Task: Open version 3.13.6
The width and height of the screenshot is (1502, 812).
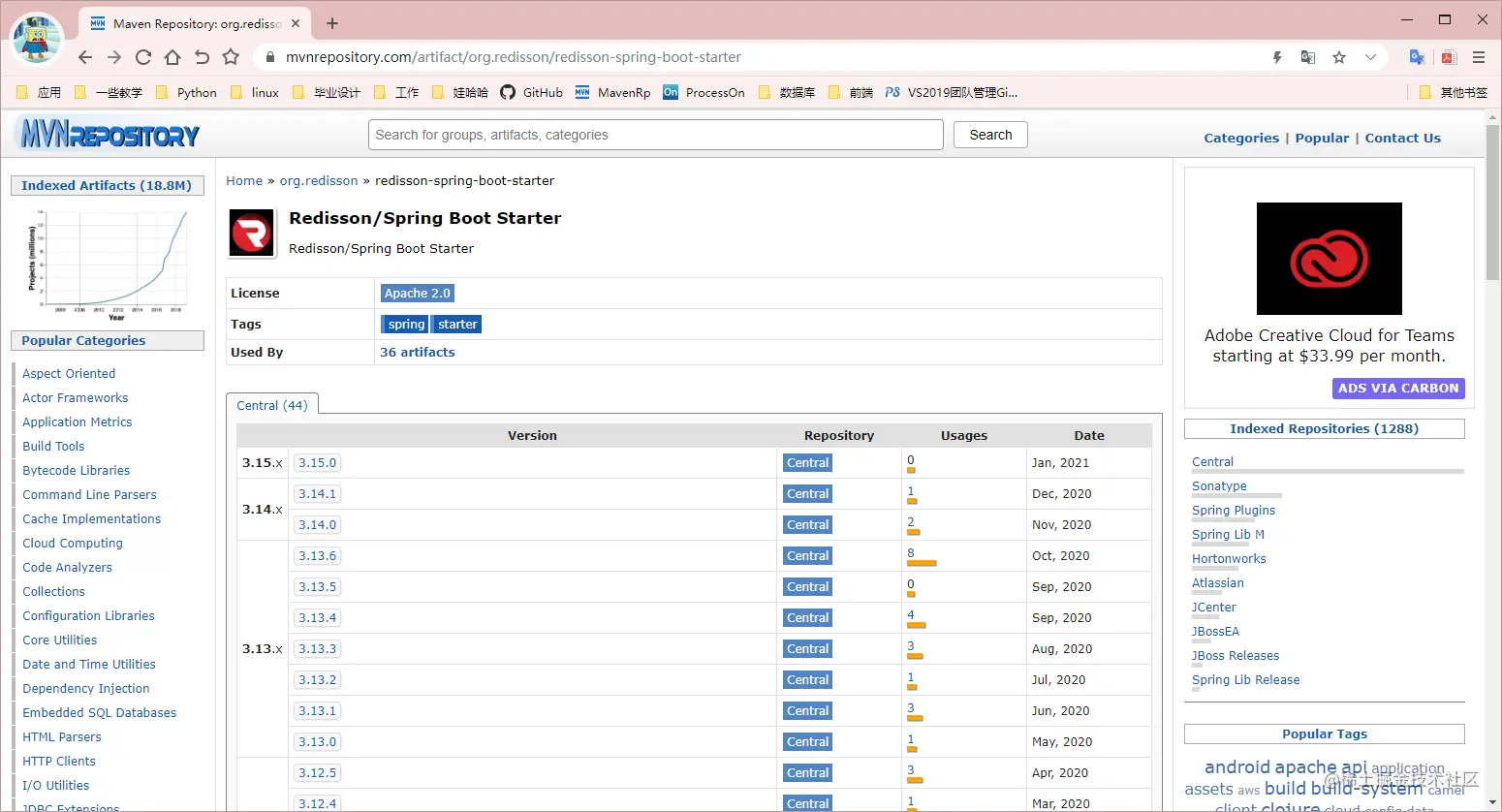Action: click(x=318, y=555)
